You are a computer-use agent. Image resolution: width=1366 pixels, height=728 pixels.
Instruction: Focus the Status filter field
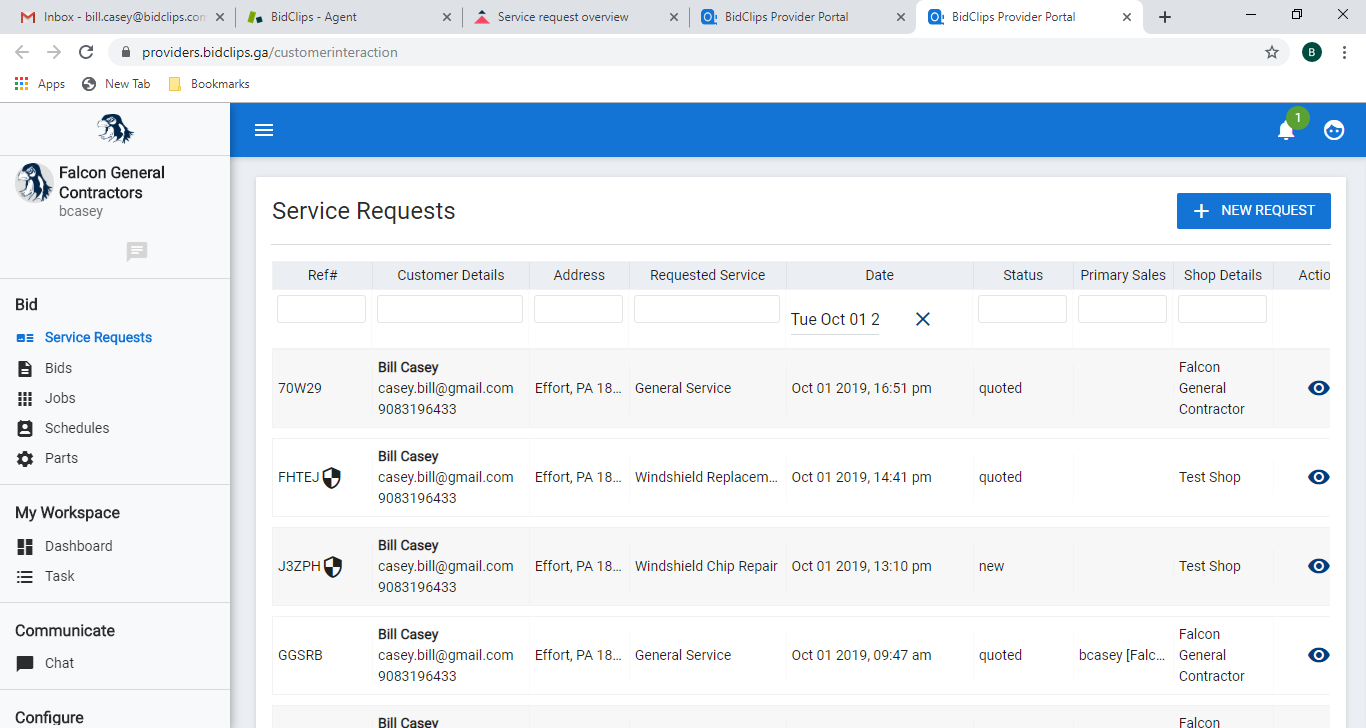coord(1022,309)
